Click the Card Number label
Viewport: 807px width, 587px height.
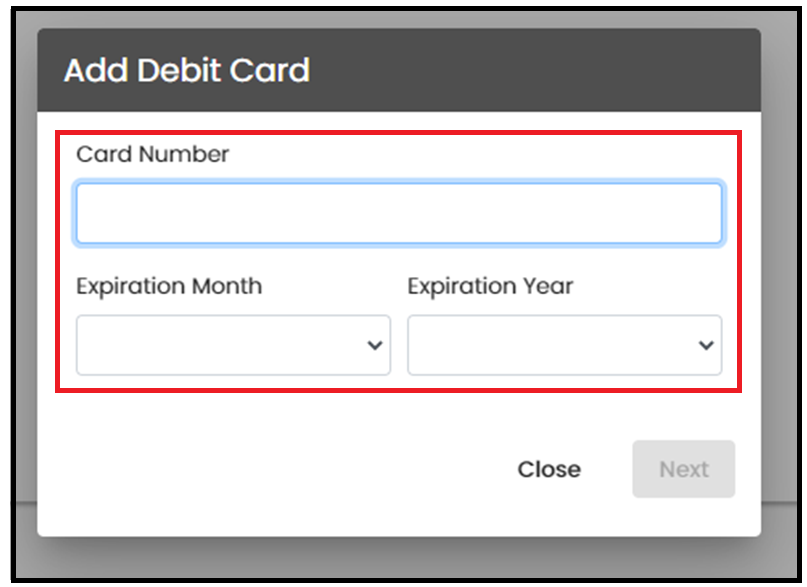pyautogui.click(x=152, y=154)
